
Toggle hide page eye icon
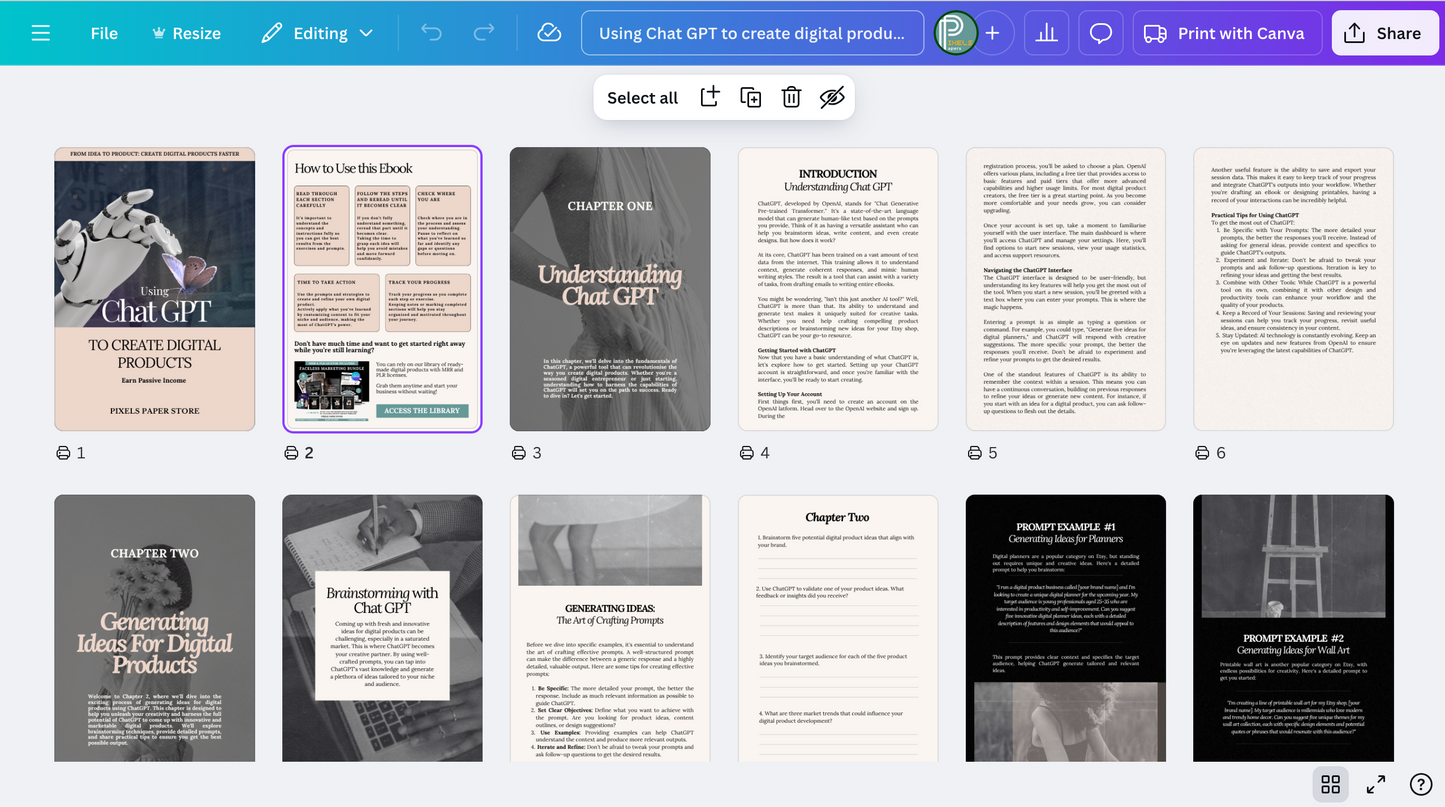coord(832,97)
